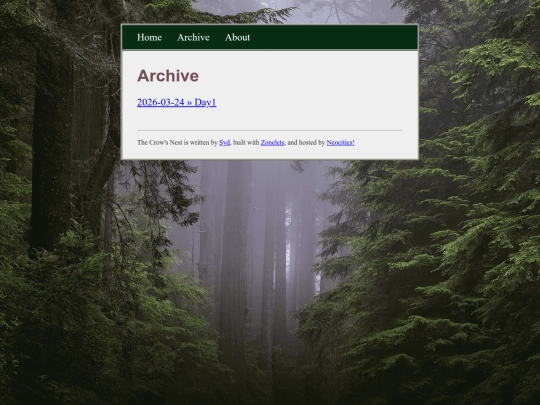Open the About page in navigation

[x=237, y=37]
